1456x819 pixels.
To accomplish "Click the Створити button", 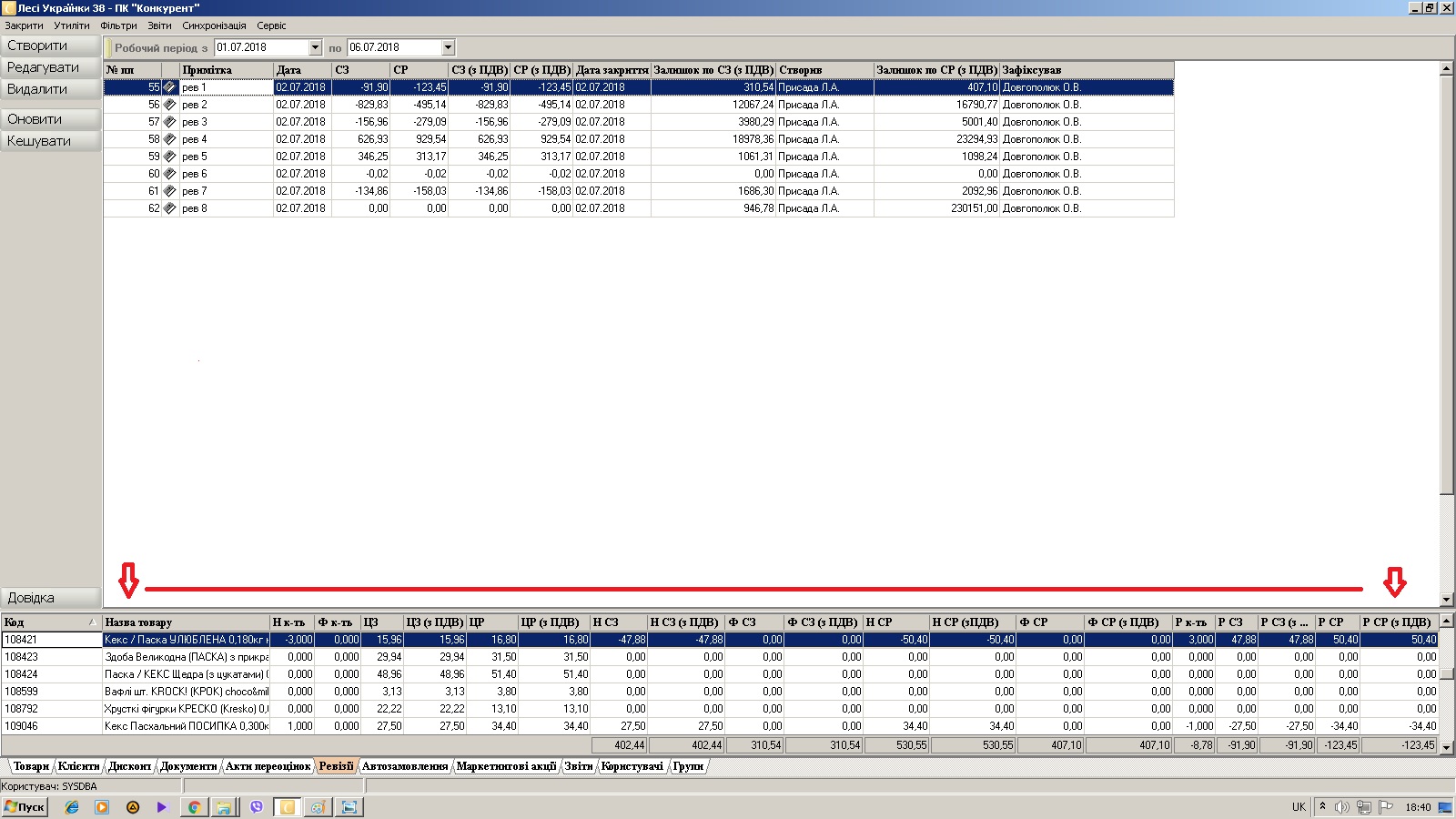I will point(50,45).
